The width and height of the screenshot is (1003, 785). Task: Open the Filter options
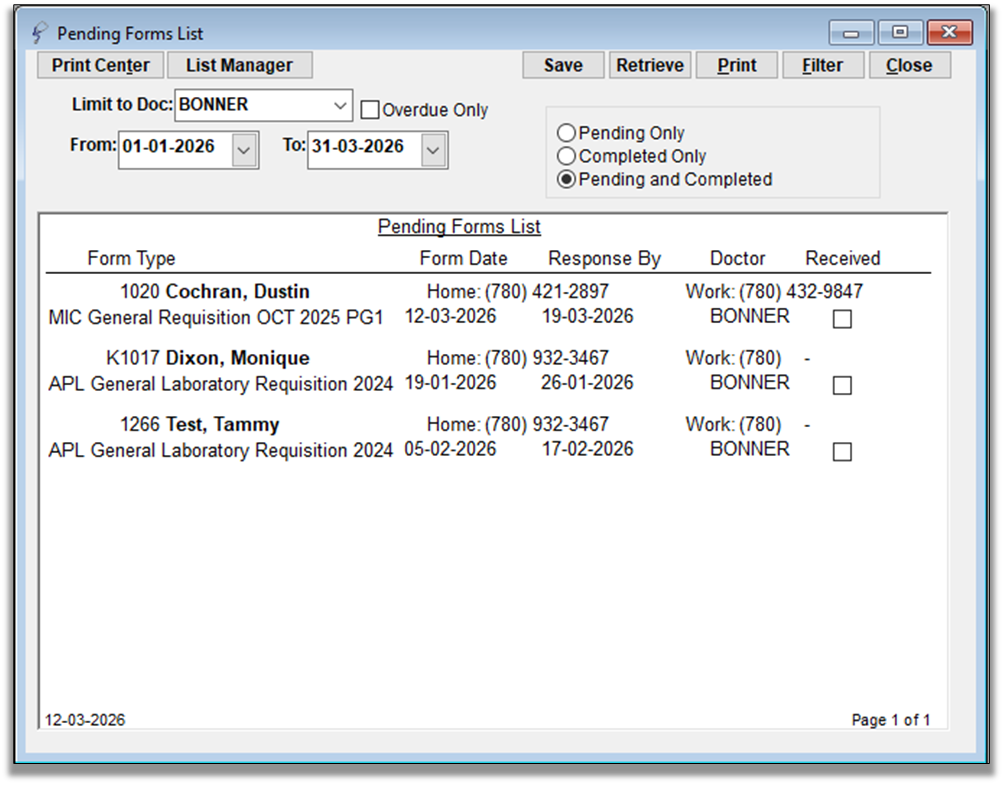822,65
